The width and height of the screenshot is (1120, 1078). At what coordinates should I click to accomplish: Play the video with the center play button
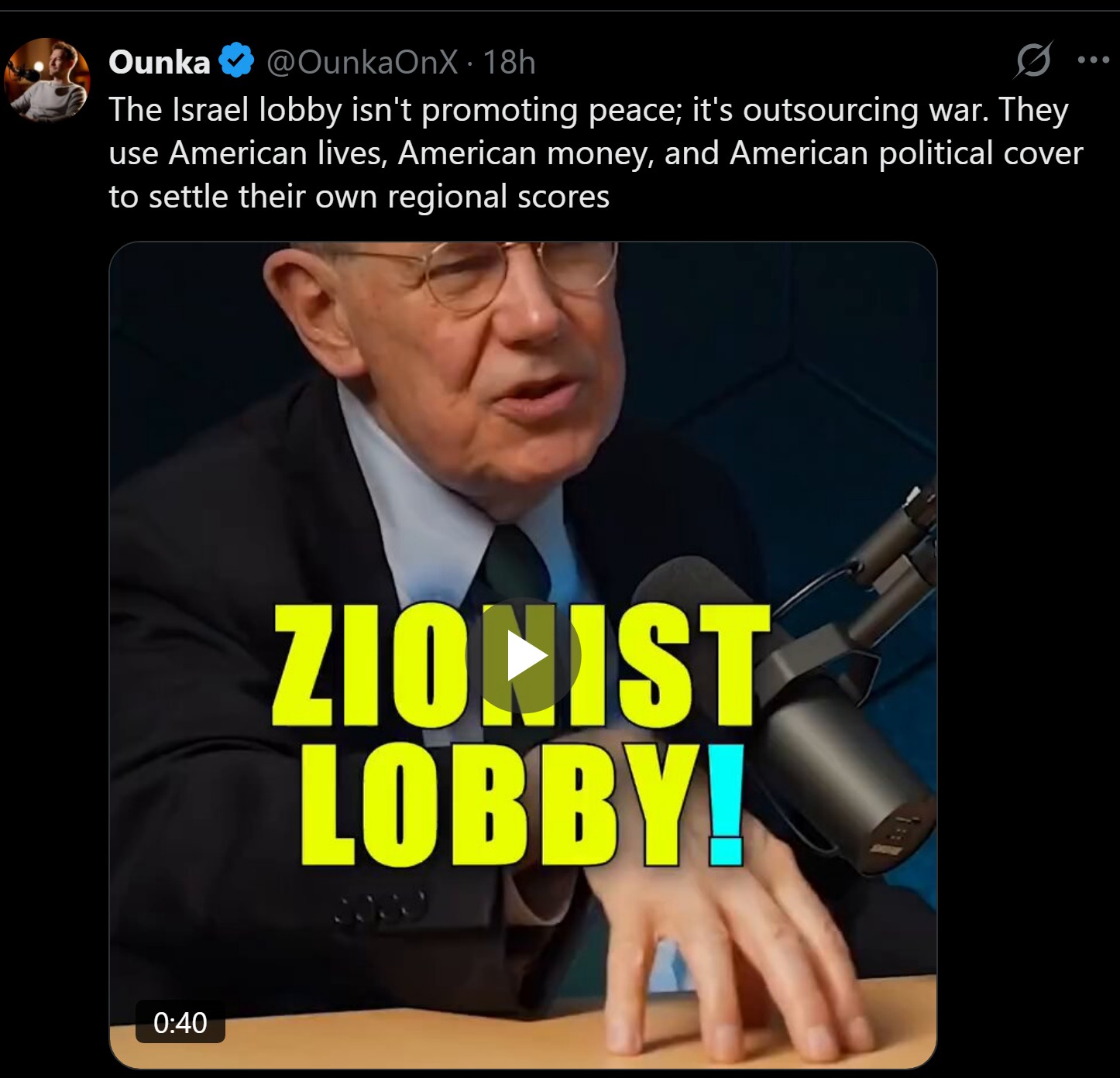[x=524, y=656]
